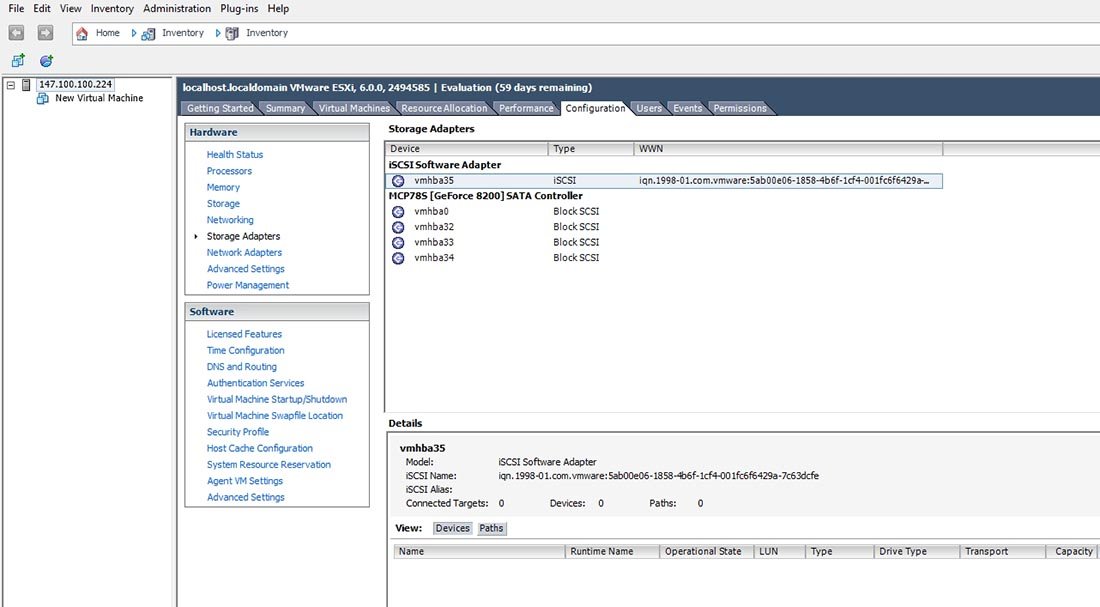Open the Plug-ins menu
This screenshot has height=607, width=1100.
(238, 8)
